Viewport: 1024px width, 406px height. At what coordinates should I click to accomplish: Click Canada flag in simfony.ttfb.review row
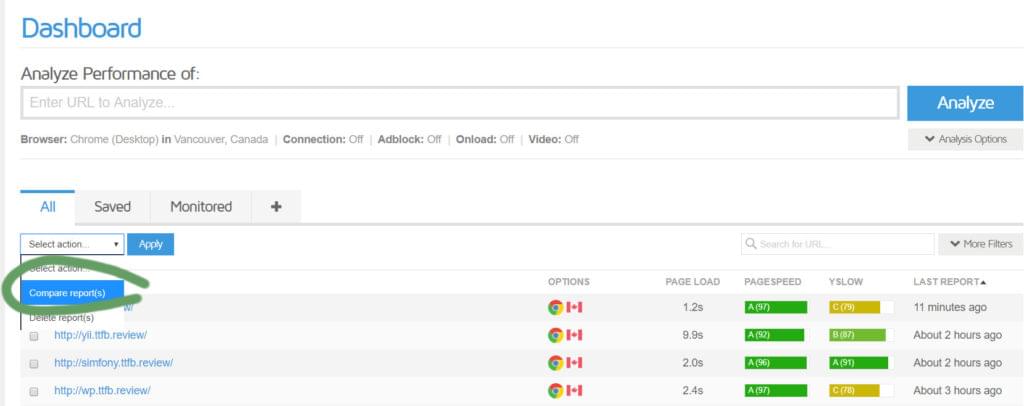tap(574, 362)
